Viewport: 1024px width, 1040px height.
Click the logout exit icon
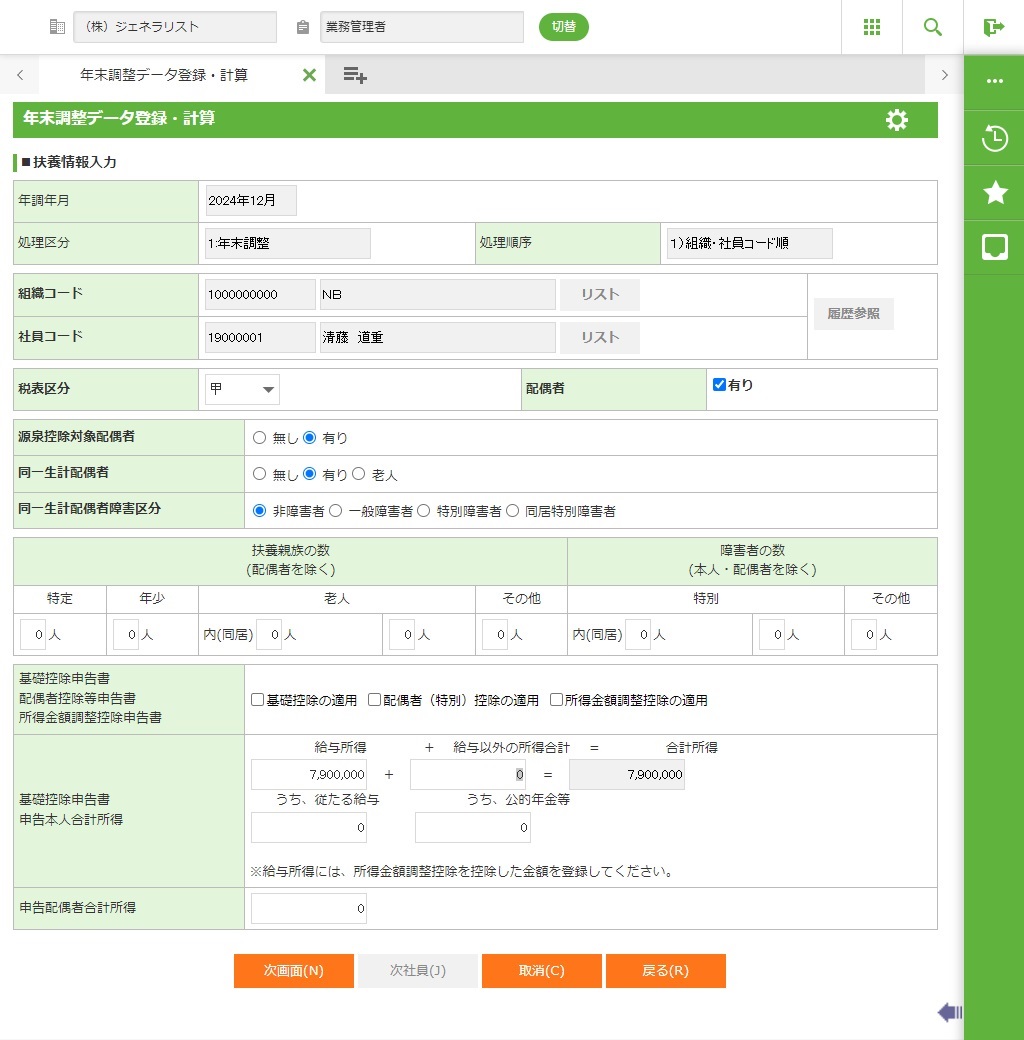pyautogui.click(x=993, y=27)
